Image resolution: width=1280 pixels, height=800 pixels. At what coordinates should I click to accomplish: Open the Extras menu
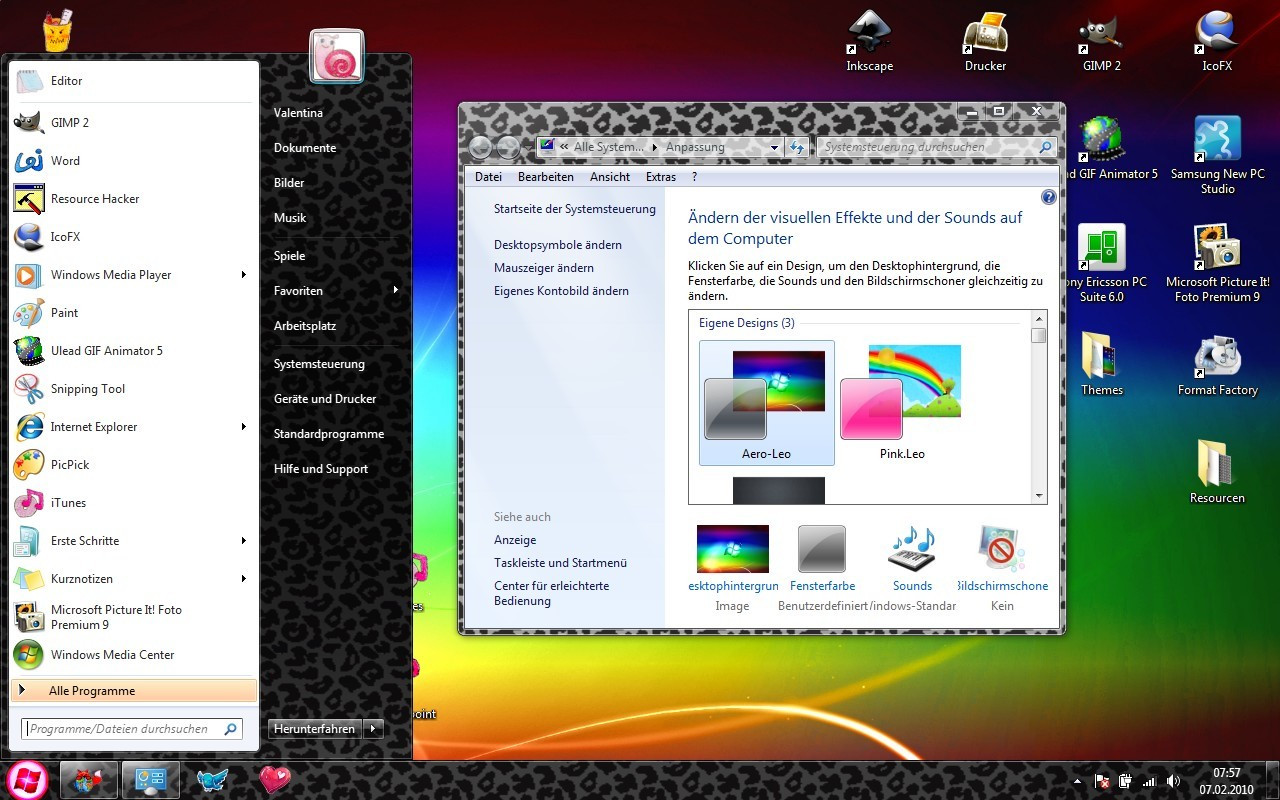coord(661,177)
